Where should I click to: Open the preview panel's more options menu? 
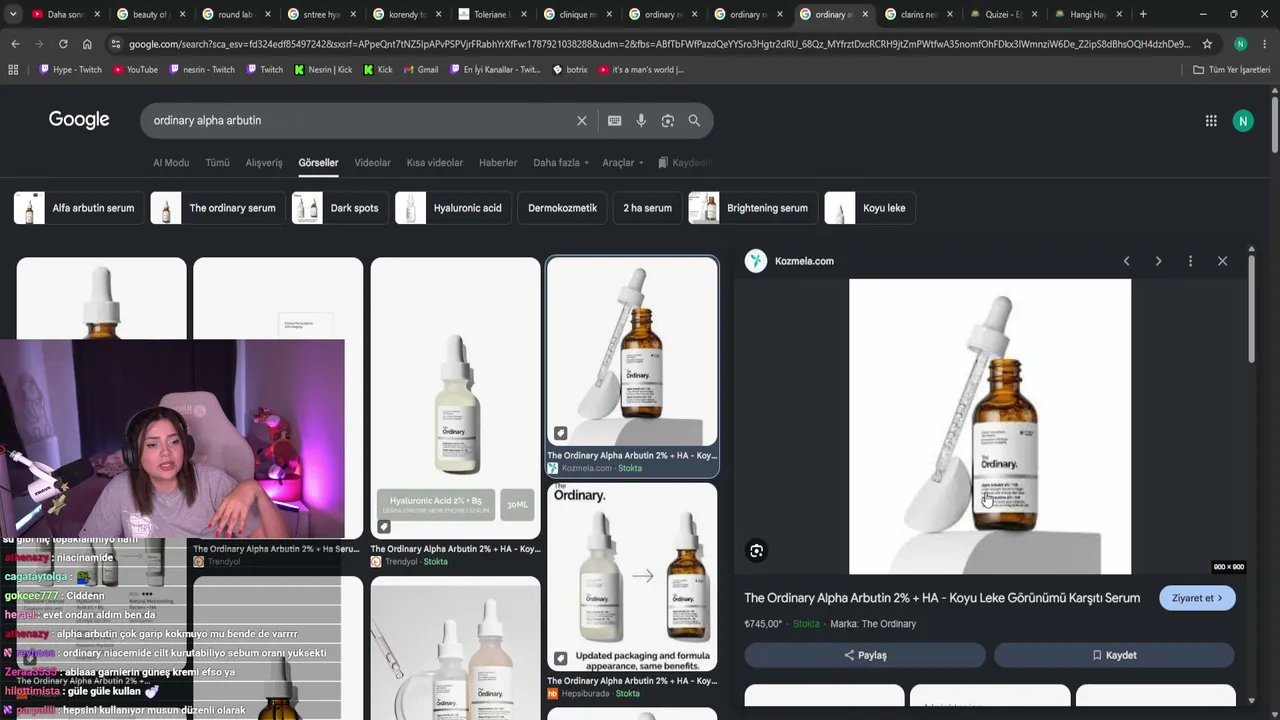1190,261
